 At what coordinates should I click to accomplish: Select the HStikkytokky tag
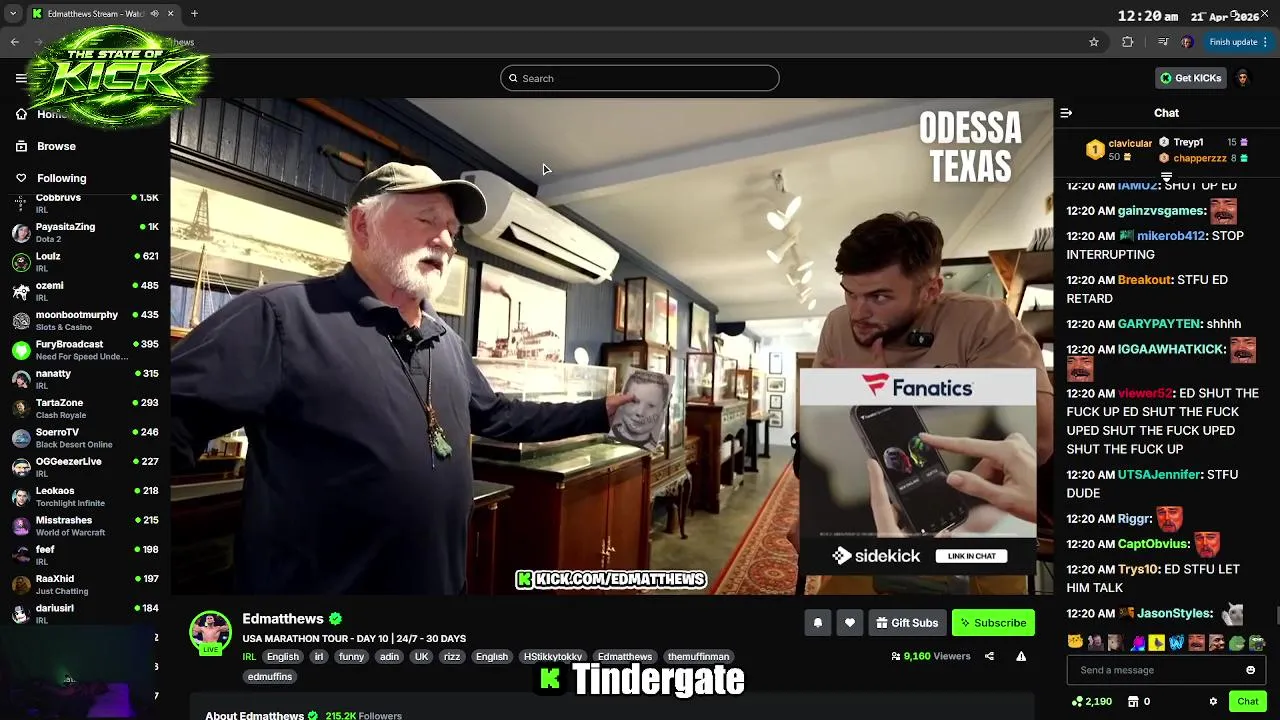pos(553,657)
